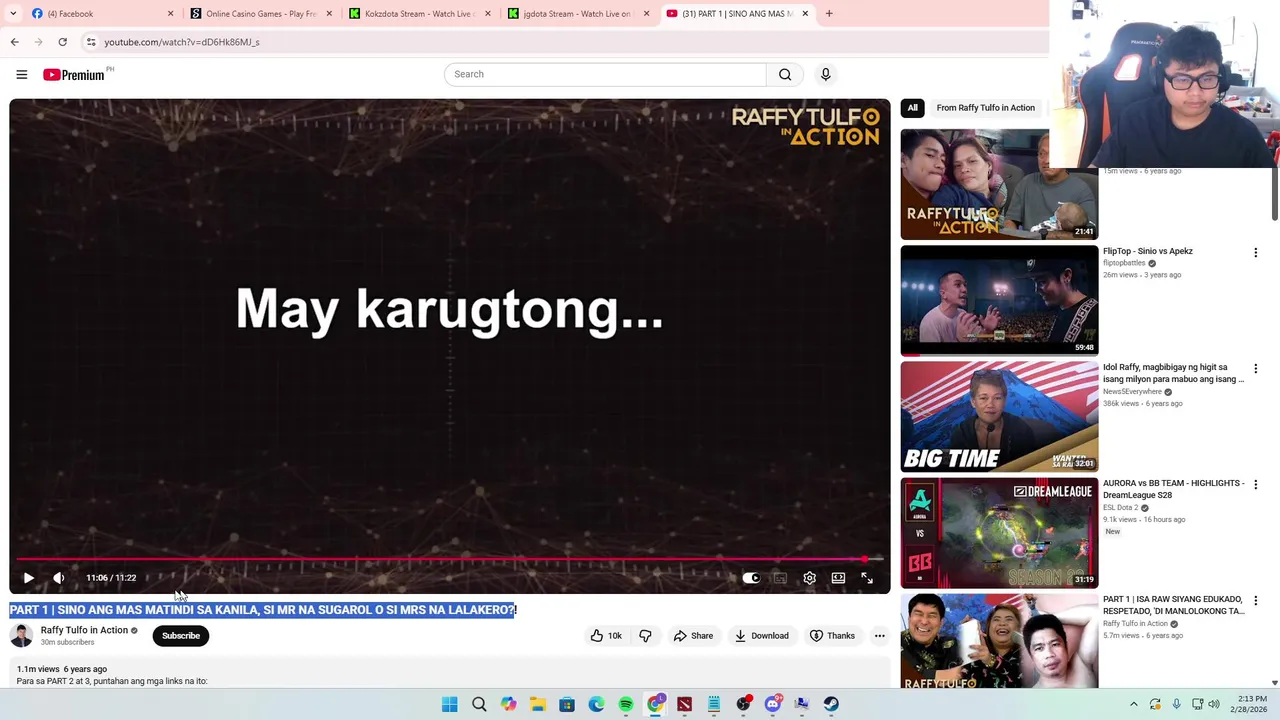The height and width of the screenshot is (720, 1280).
Task: Open the AURORA vs BB TEAM video thumbnail
Action: (x=999, y=532)
